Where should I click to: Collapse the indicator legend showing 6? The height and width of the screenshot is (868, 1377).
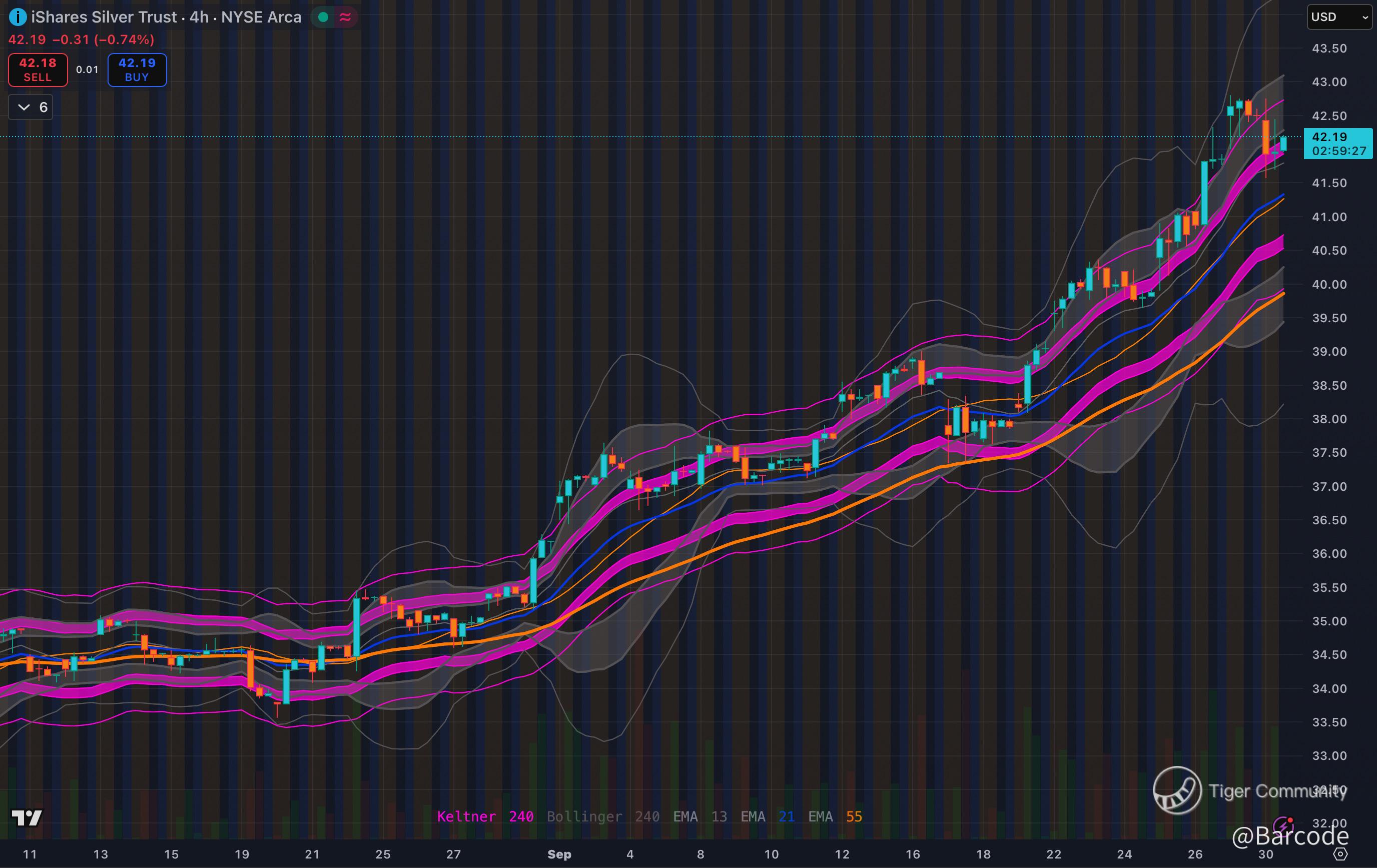[x=31, y=107]
